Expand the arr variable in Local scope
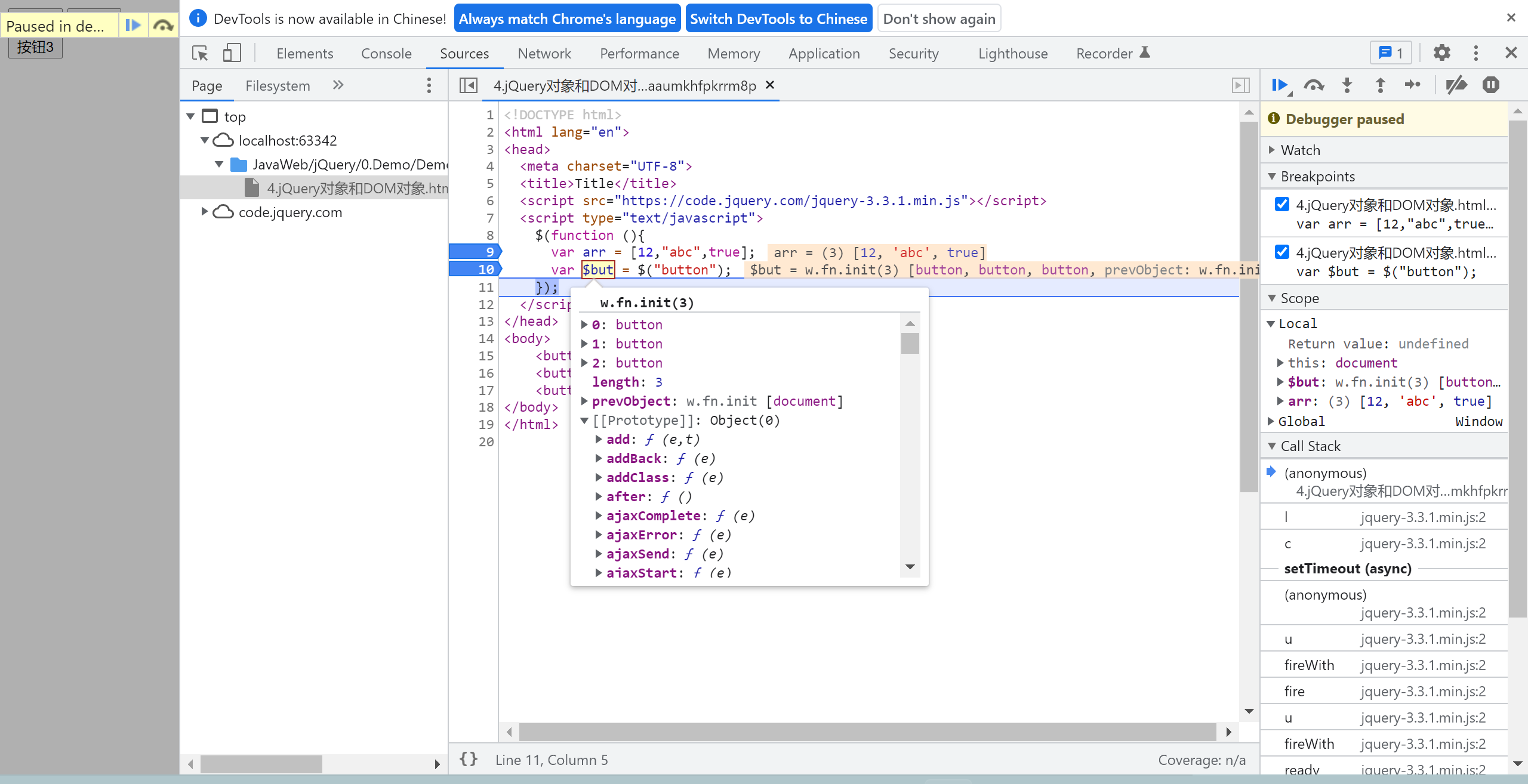The width and height of the screenshot is (1528, 784). tap(1280, 401)
